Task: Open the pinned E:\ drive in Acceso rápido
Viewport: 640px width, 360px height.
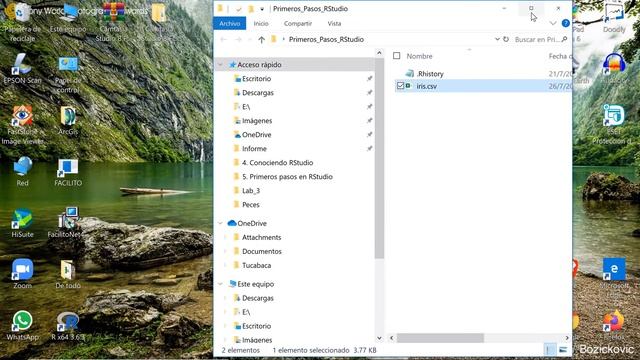Action: pos(246,107)
